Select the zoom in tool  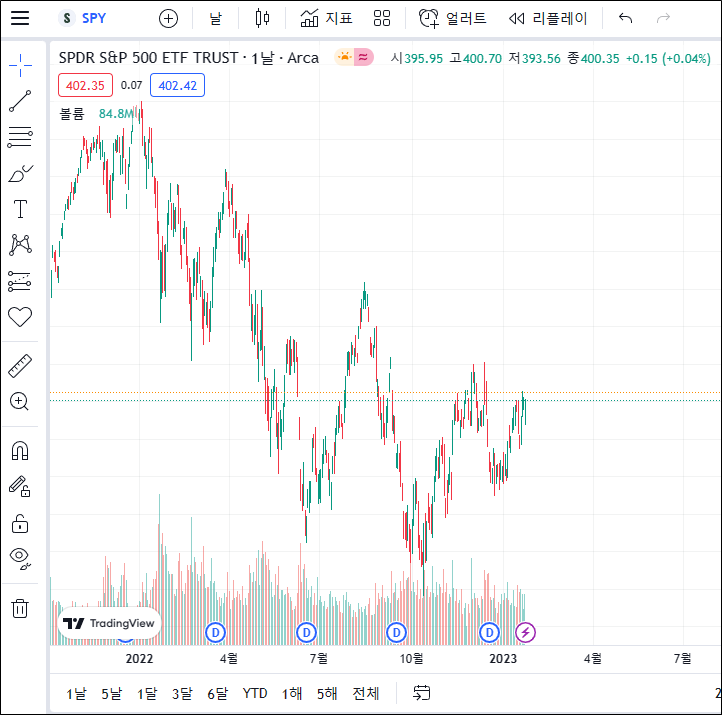(19, 401)
